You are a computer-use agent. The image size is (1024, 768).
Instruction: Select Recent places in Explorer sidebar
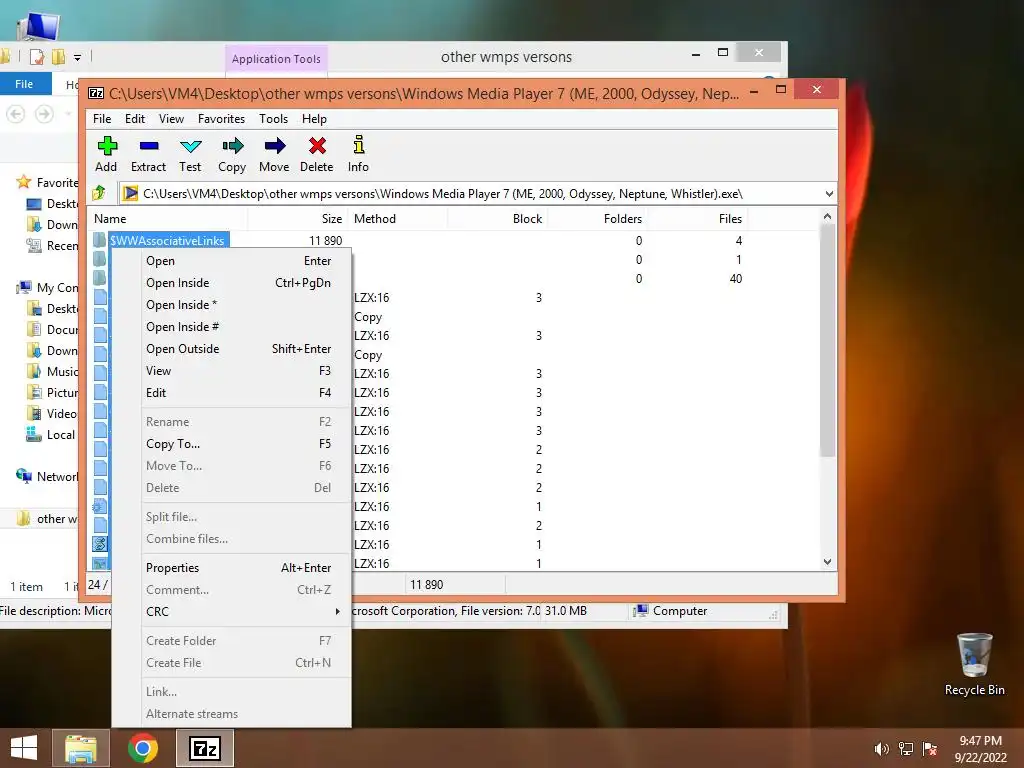click(x=52, y=246)
